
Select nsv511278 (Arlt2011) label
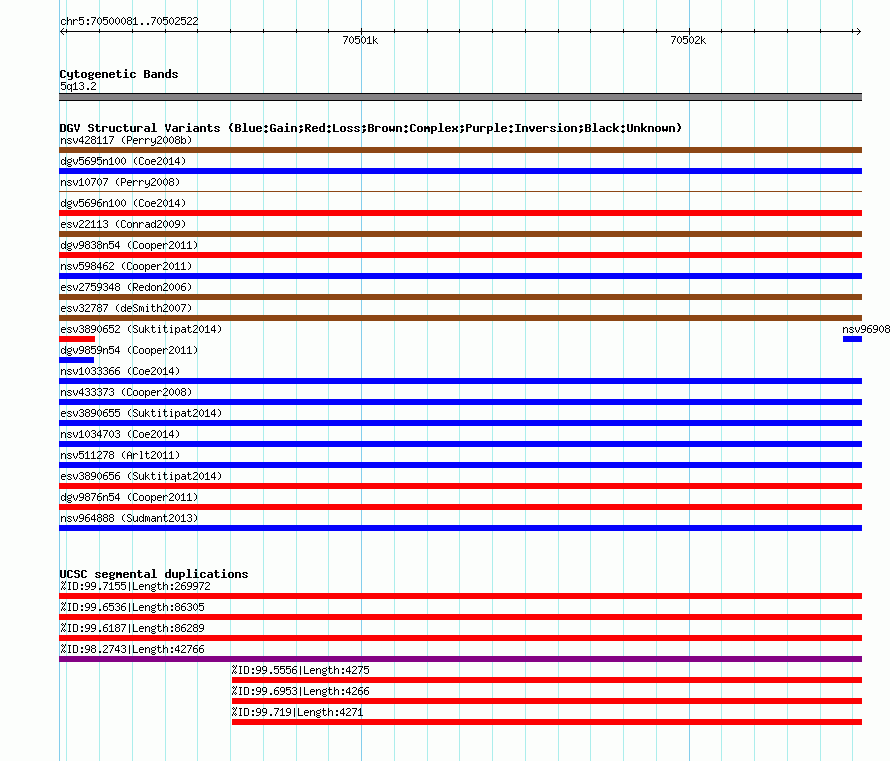(x=120, y=455)
